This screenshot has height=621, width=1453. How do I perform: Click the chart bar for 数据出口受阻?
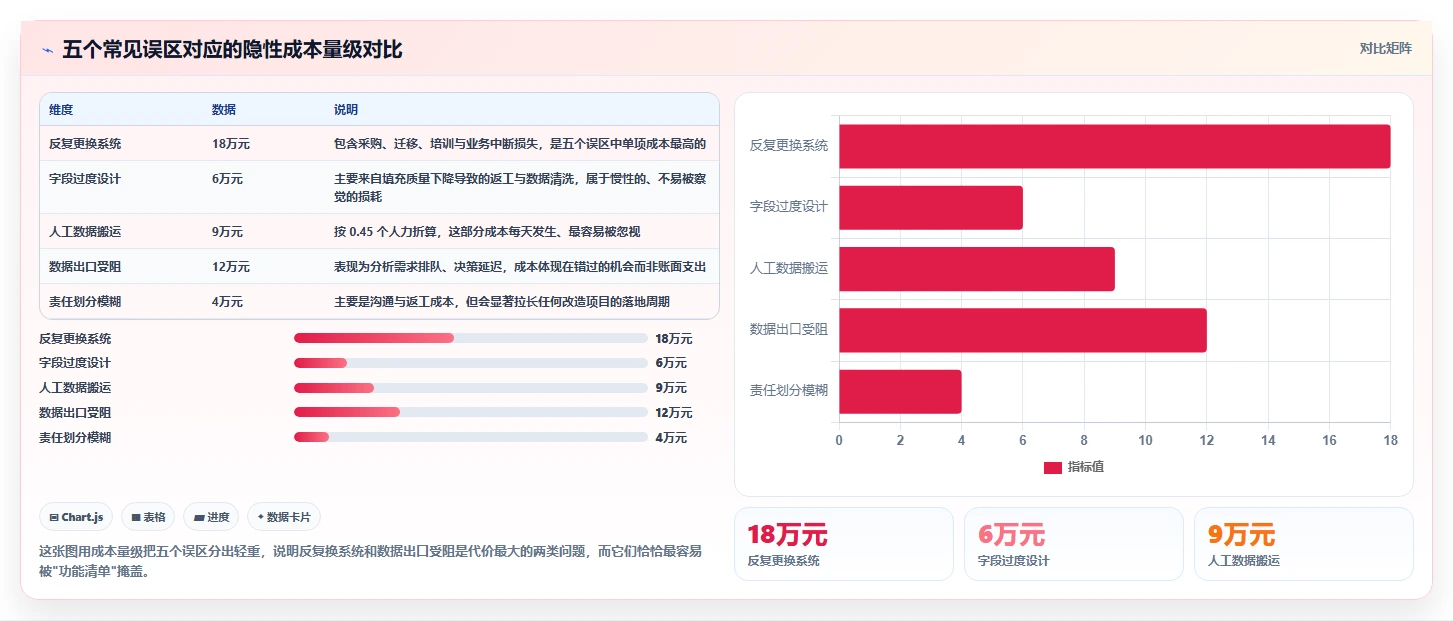[x=1023, y=330]
